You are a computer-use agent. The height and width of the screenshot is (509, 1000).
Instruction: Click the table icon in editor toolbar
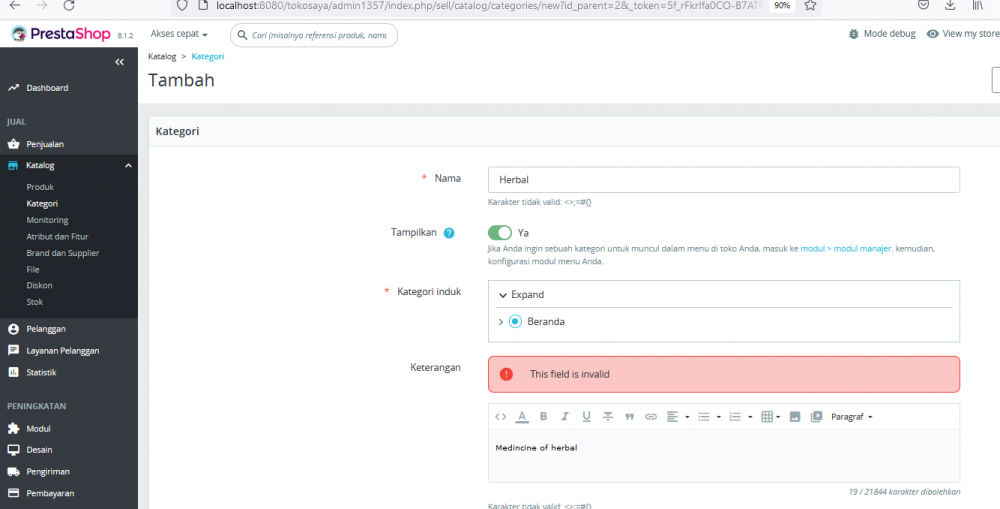(767, 417)
